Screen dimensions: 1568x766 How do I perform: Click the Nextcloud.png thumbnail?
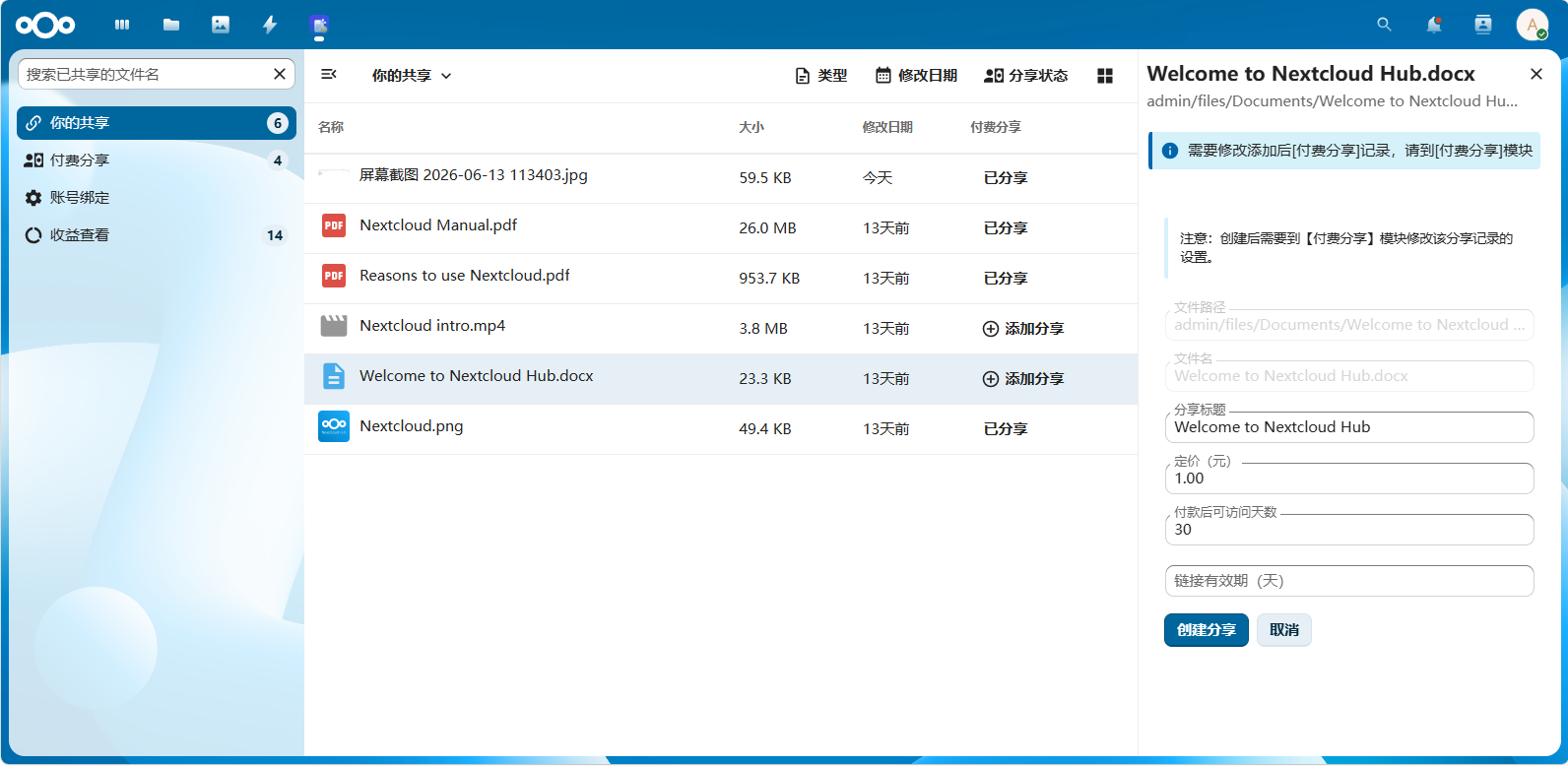(x=334, y=426)
